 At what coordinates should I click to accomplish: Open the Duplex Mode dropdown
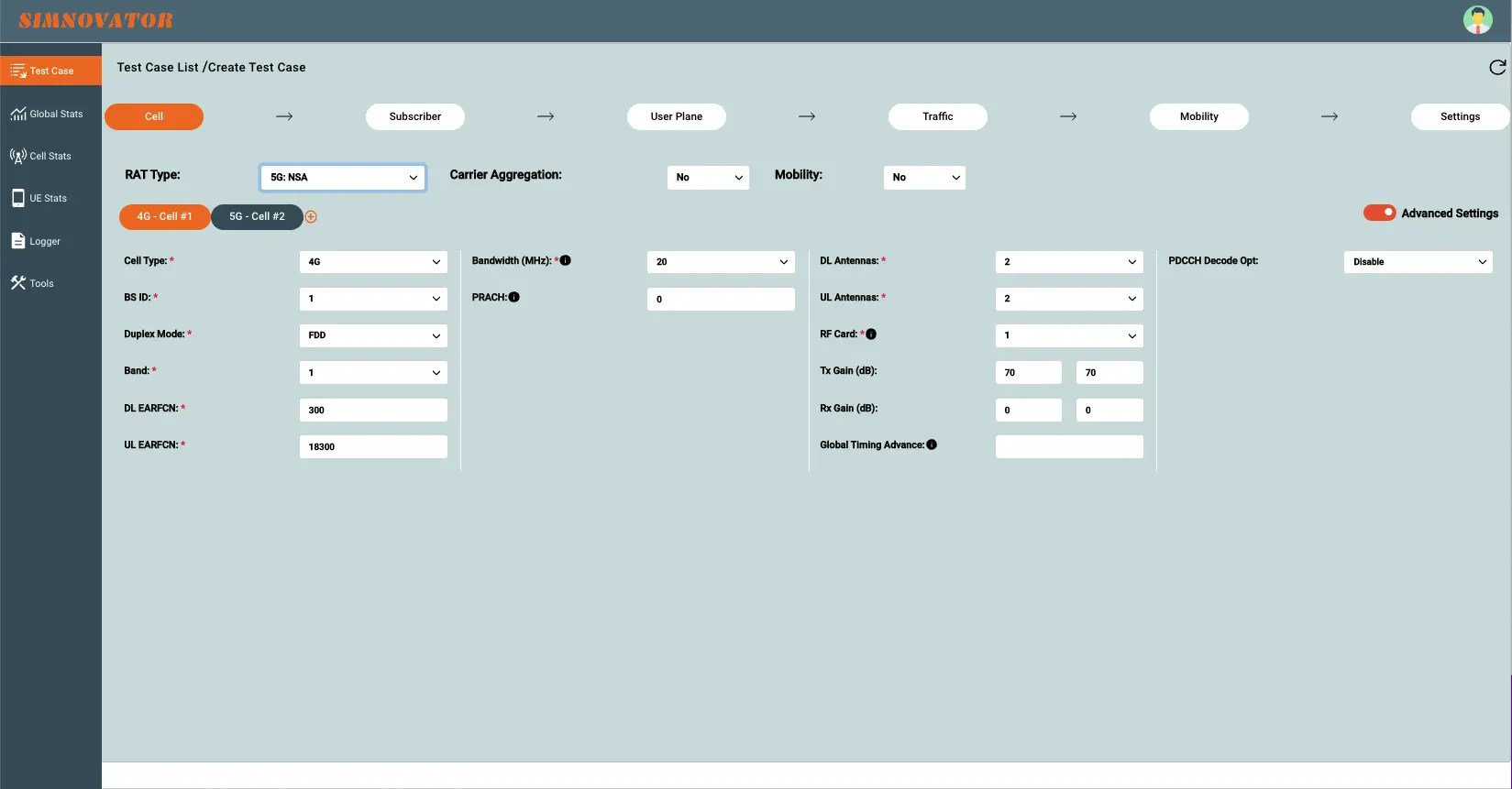373,335
